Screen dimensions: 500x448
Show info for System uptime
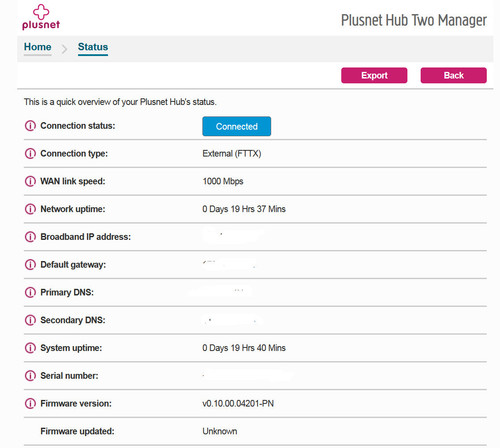30,348
